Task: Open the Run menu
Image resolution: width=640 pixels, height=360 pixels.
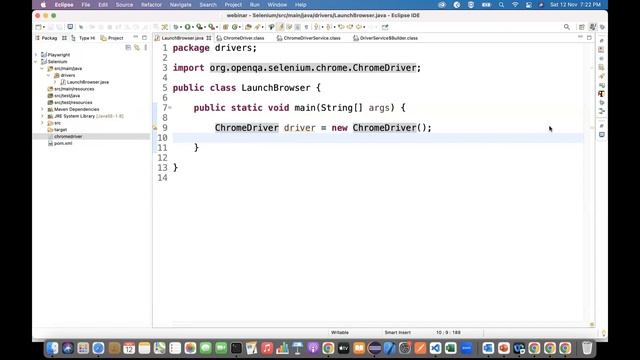Action: [x=254, y=5]
